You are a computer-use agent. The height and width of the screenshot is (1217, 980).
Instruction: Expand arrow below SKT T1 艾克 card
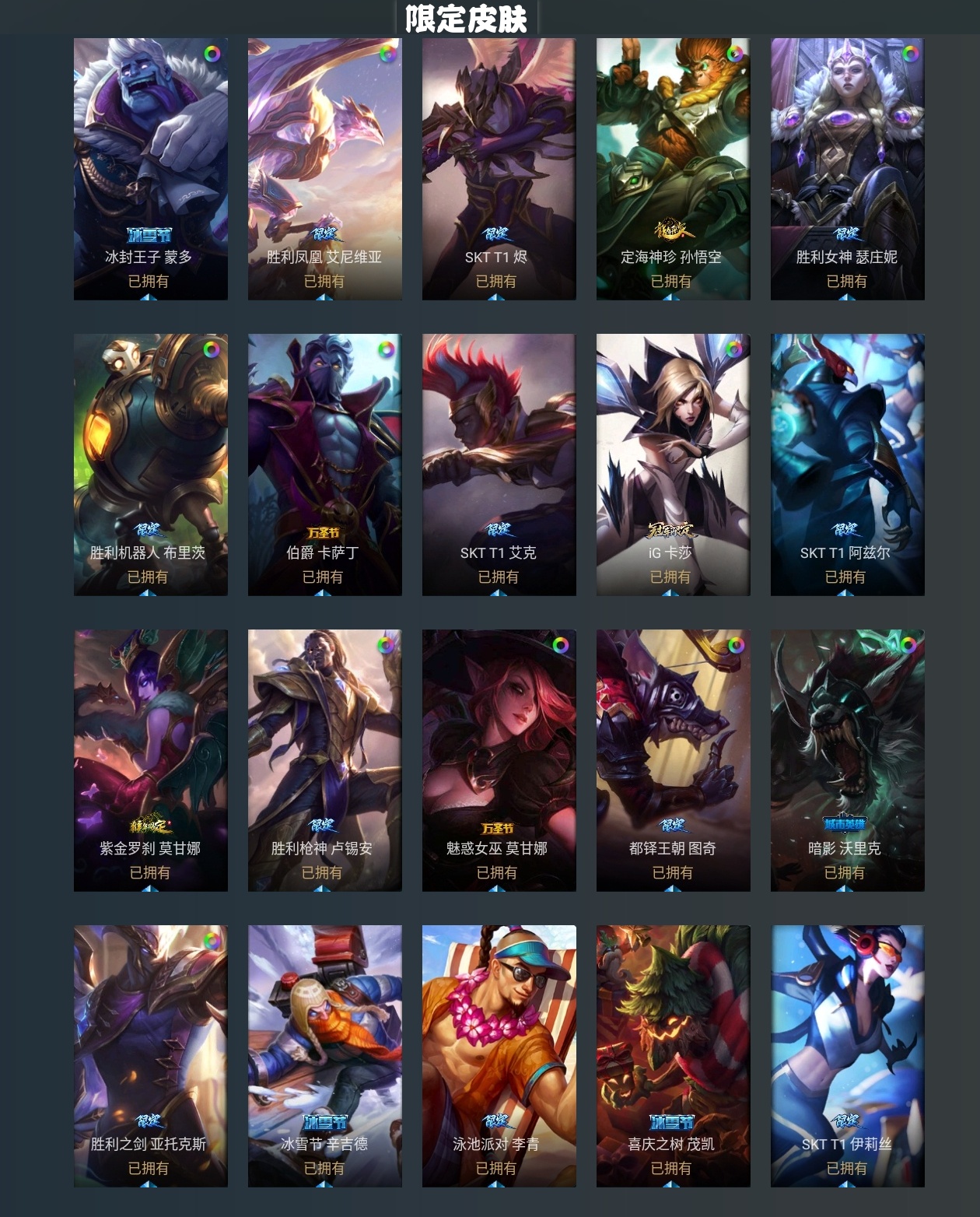[498, 592]
